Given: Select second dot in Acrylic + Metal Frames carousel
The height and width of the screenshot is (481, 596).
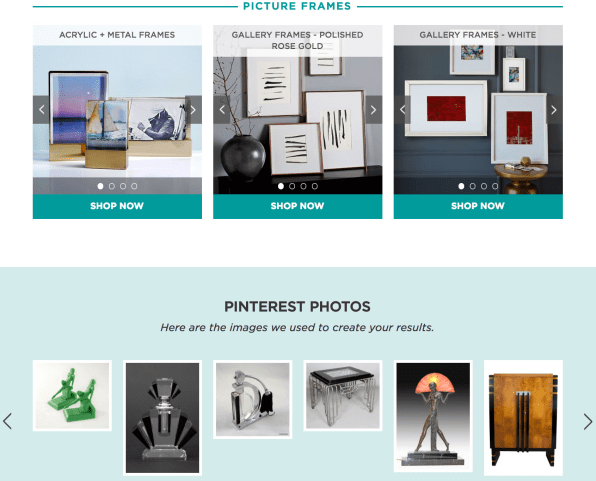Looking at the screenshot, I should (112, 186).
